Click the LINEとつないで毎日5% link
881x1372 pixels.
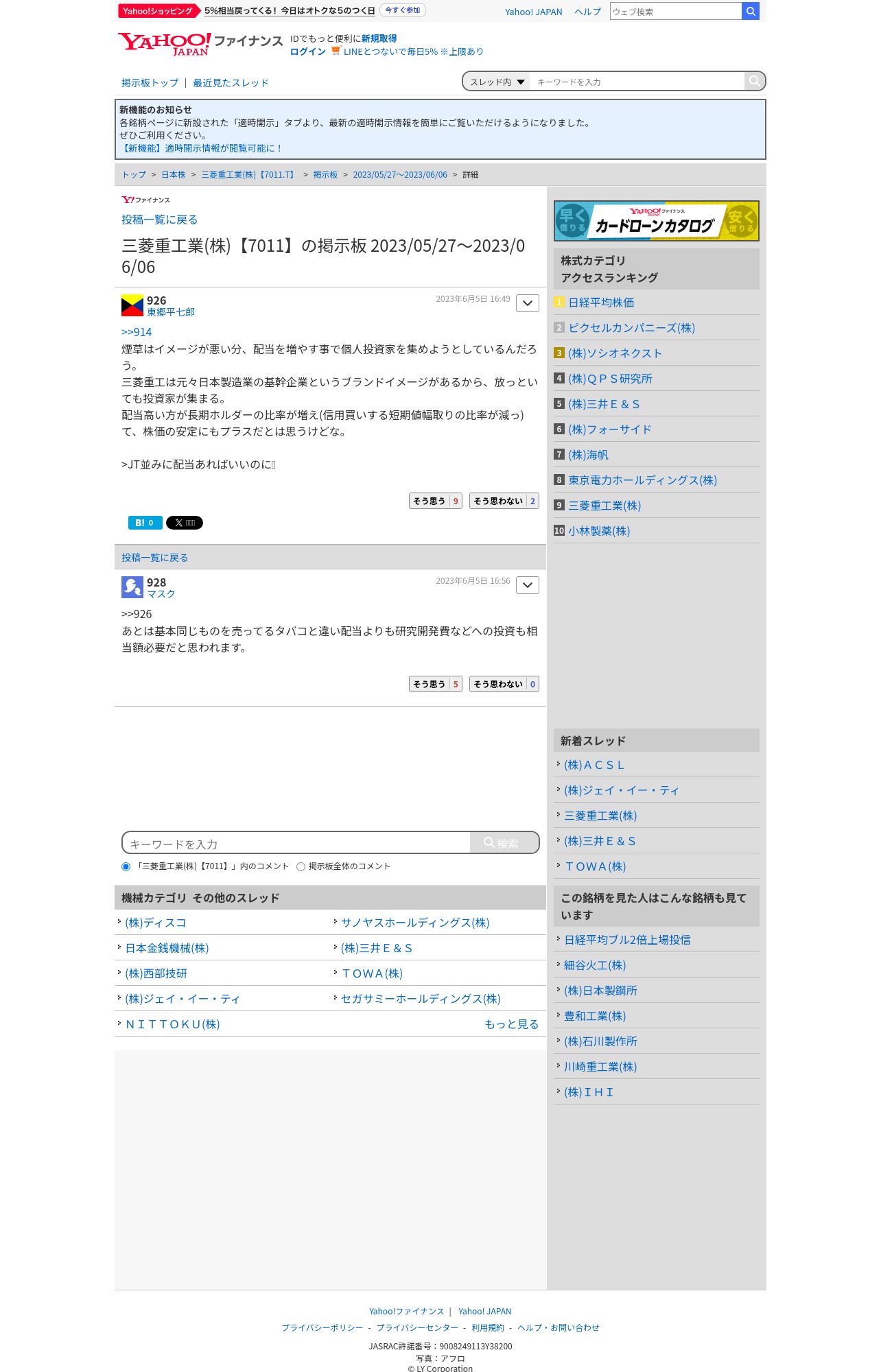[413, 51]
